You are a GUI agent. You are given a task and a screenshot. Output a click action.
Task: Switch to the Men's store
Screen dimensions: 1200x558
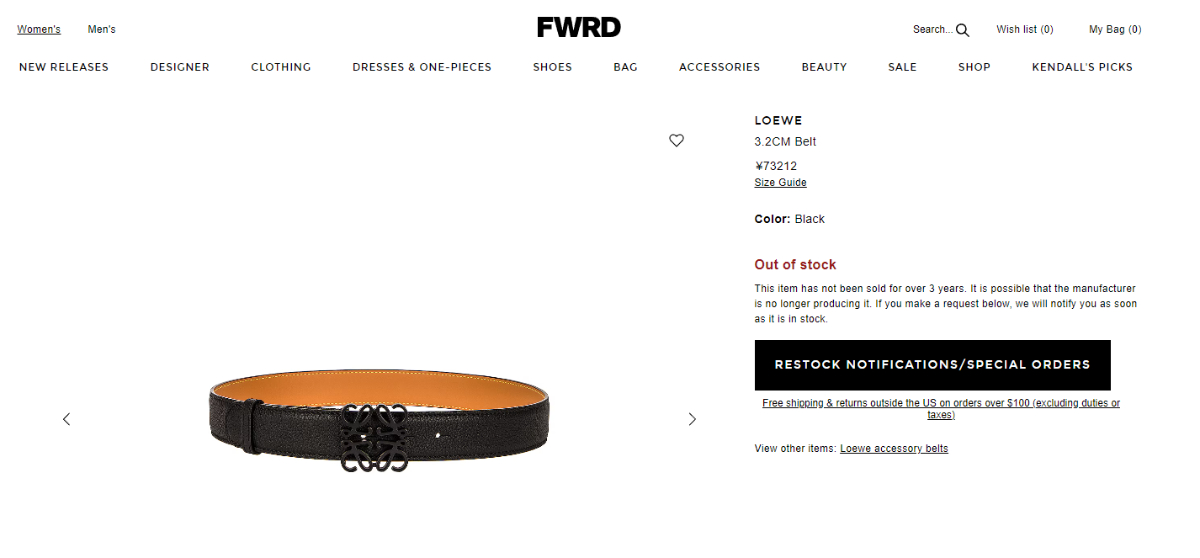(102, 29)
